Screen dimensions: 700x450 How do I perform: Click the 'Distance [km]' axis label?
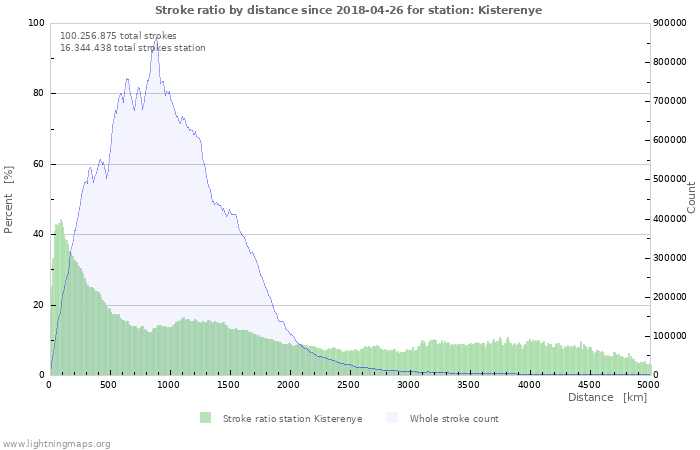tap(607, 397)
